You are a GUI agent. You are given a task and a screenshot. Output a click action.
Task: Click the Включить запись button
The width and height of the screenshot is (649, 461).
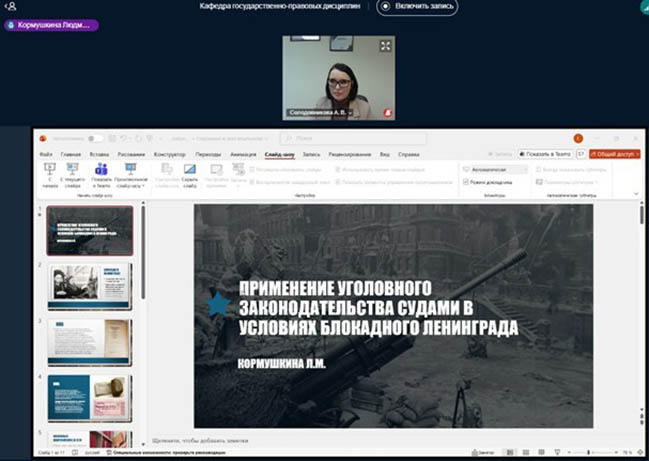click(417, 7)
